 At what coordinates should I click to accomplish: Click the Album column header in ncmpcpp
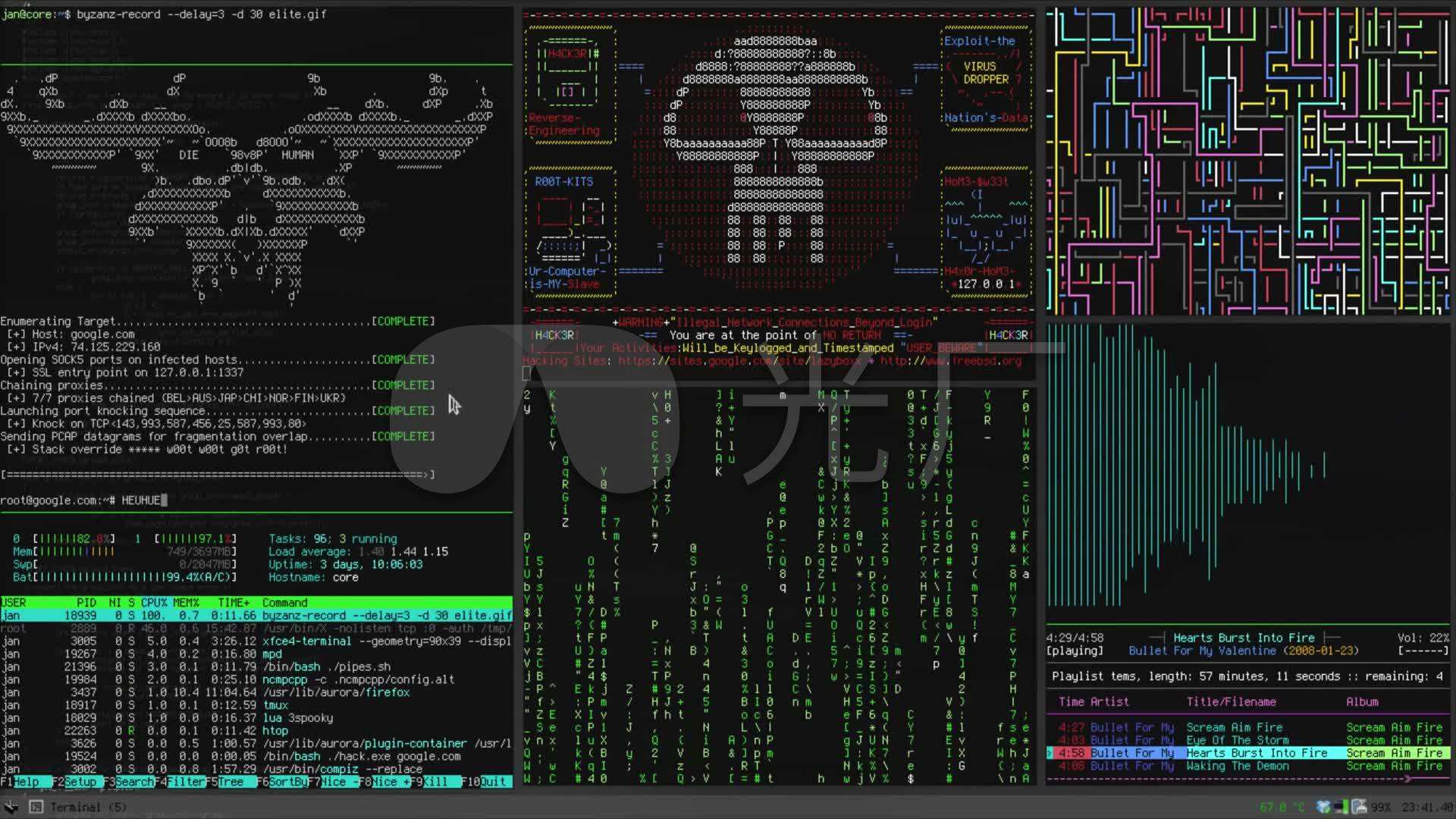[x=1362, y=702]
